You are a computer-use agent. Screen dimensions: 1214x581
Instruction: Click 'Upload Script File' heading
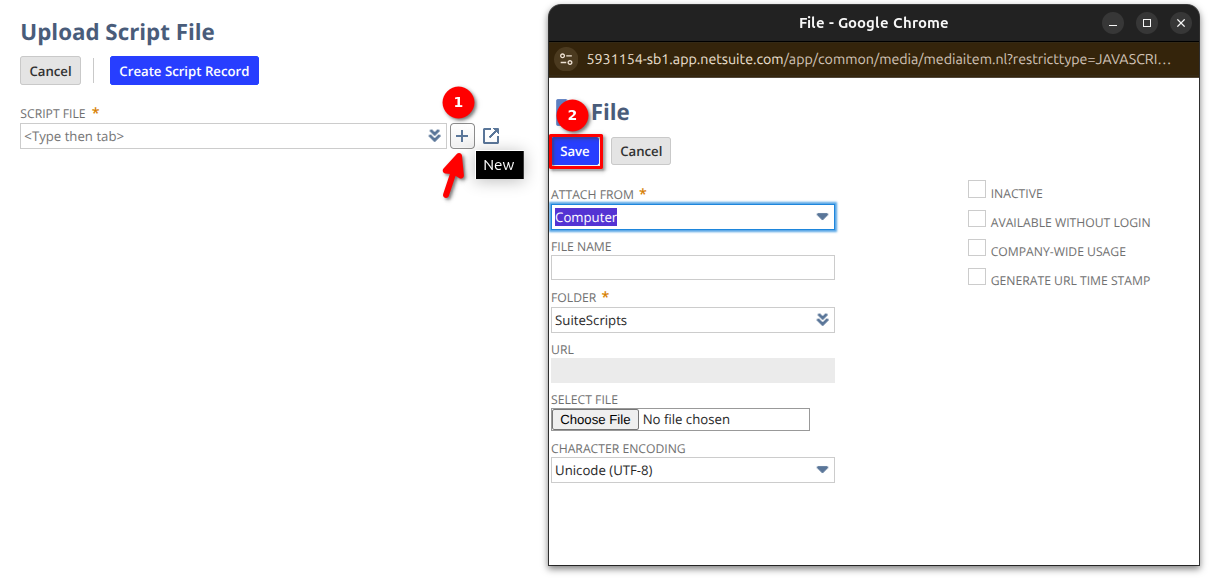coord(118,32)
